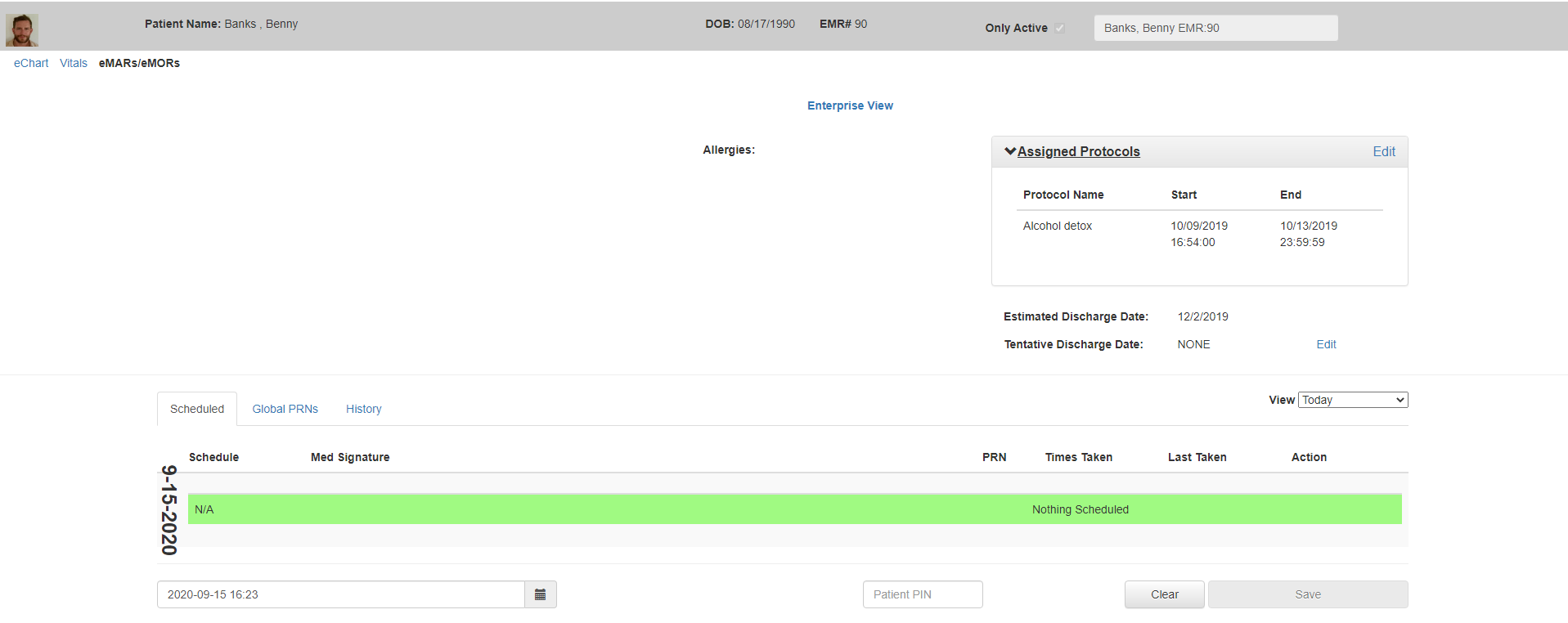Click Benny Banks' patient photo
Screen dimensions: 1568x623
click(x=22, y=30)
